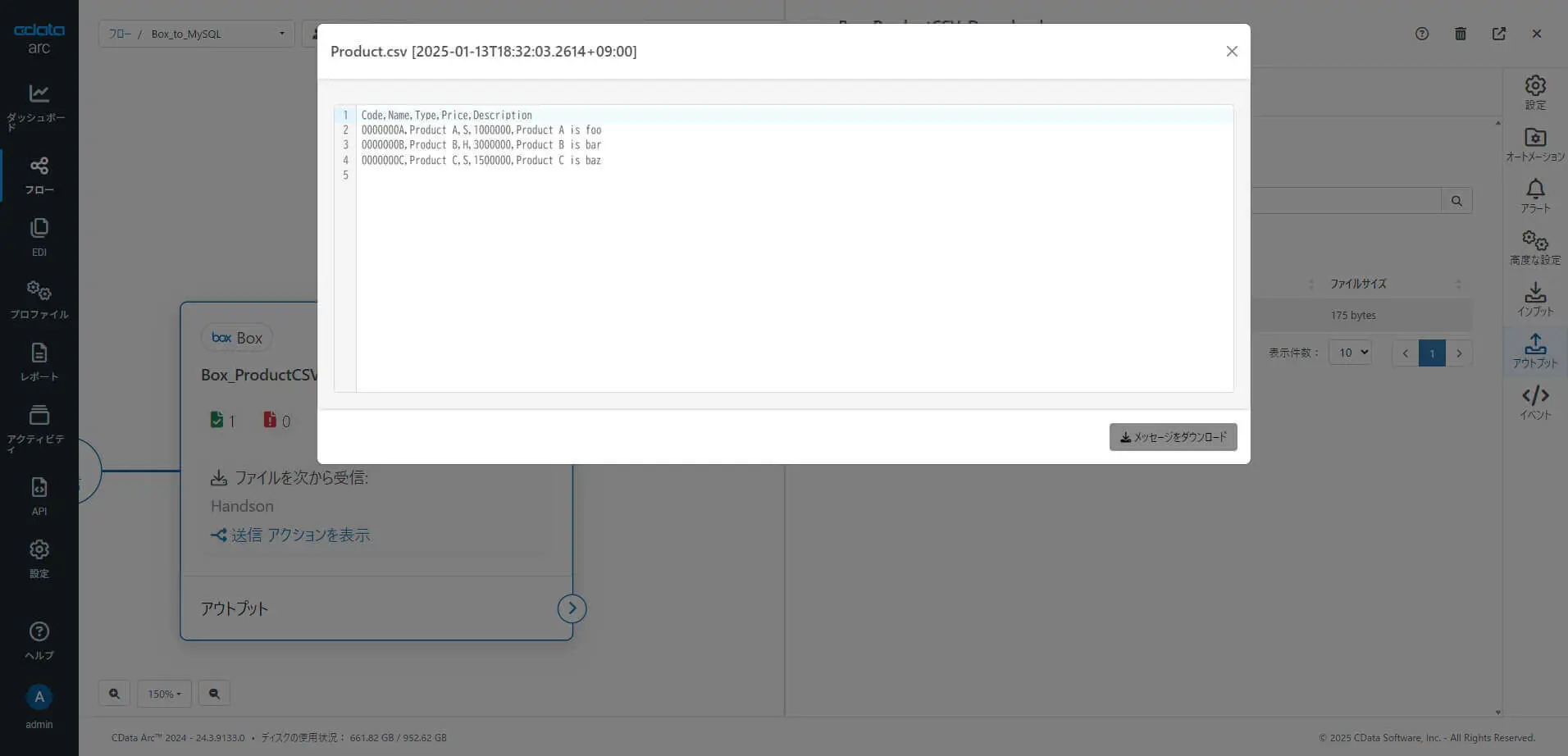Click the help question mark icon

(1422, 34)
